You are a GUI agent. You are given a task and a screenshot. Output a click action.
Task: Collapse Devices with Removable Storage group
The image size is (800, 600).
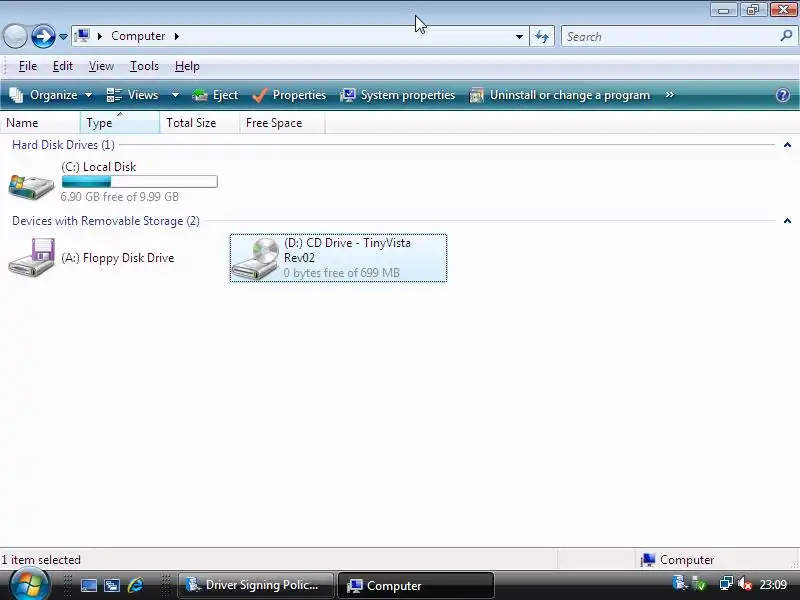787,221
